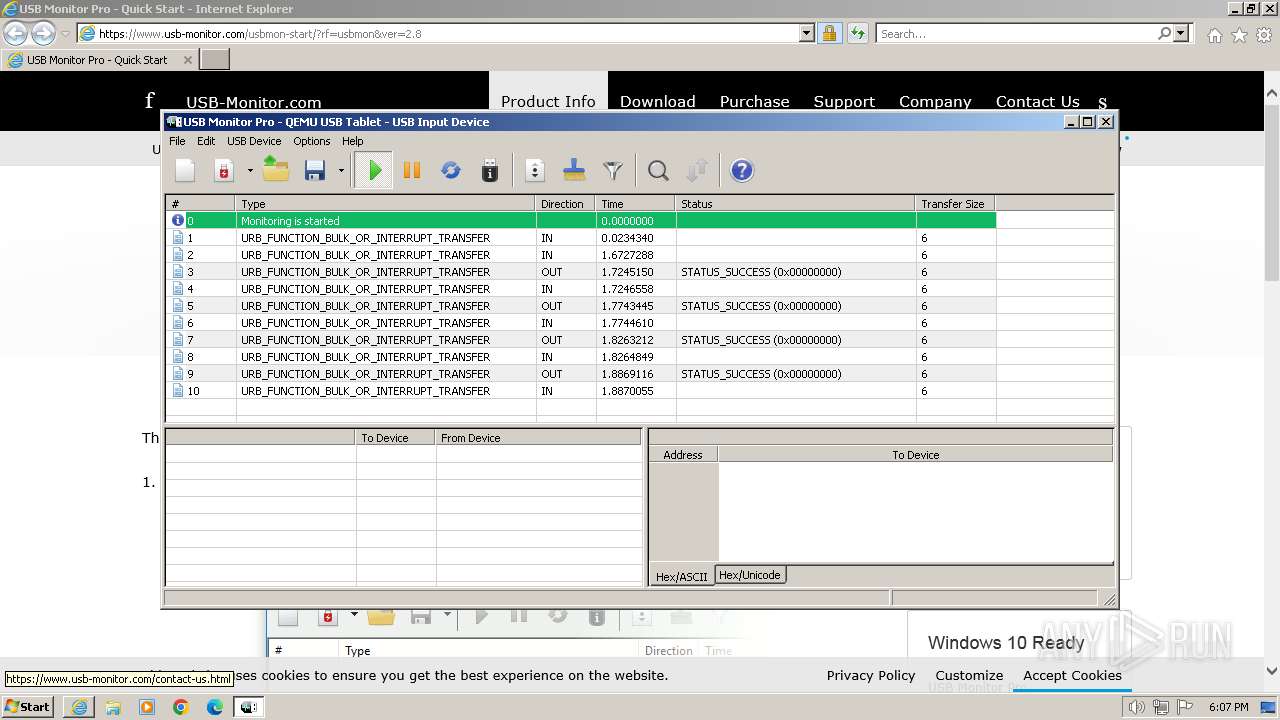Pause monitoring with the orange pause button

tap(412, 171)
